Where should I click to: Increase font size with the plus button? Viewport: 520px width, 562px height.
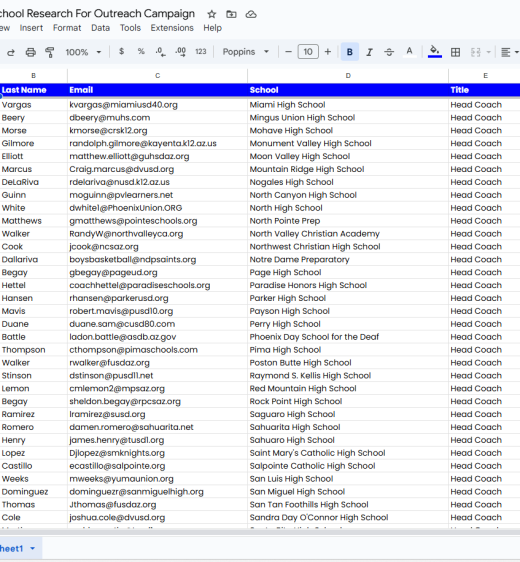tap(328, 52)
